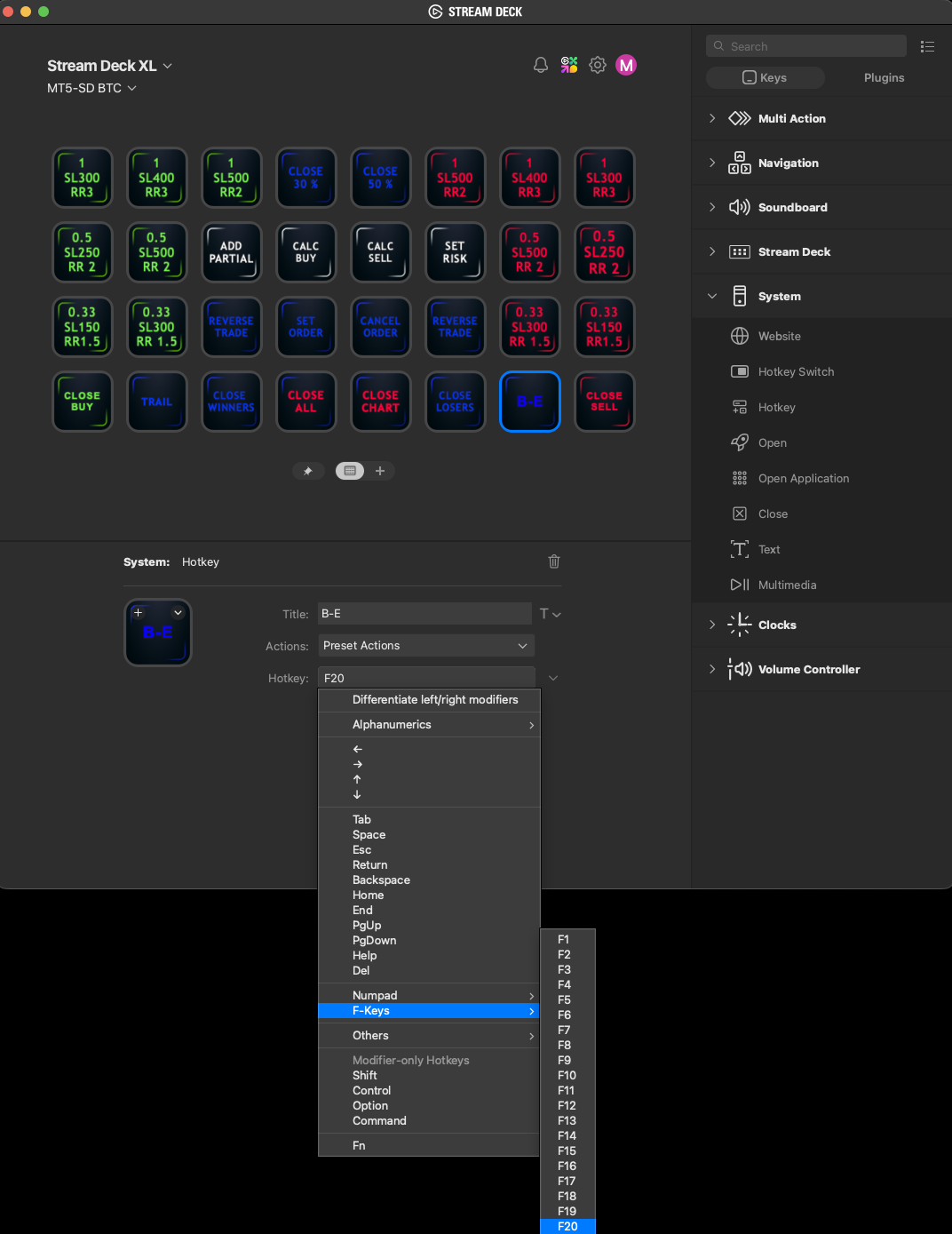This screenshot has height=1234, width=952.
Task: Choose F20 in the F-Keys list
Action: click(567, 1226)
